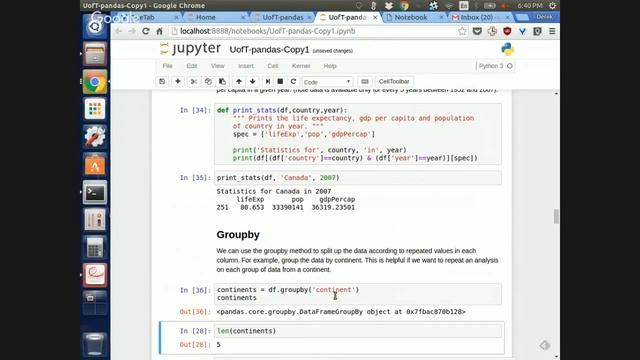This screenshot has height=360, width=640.
Task: Open system settings gear in top panel
Action: point(552,5)
